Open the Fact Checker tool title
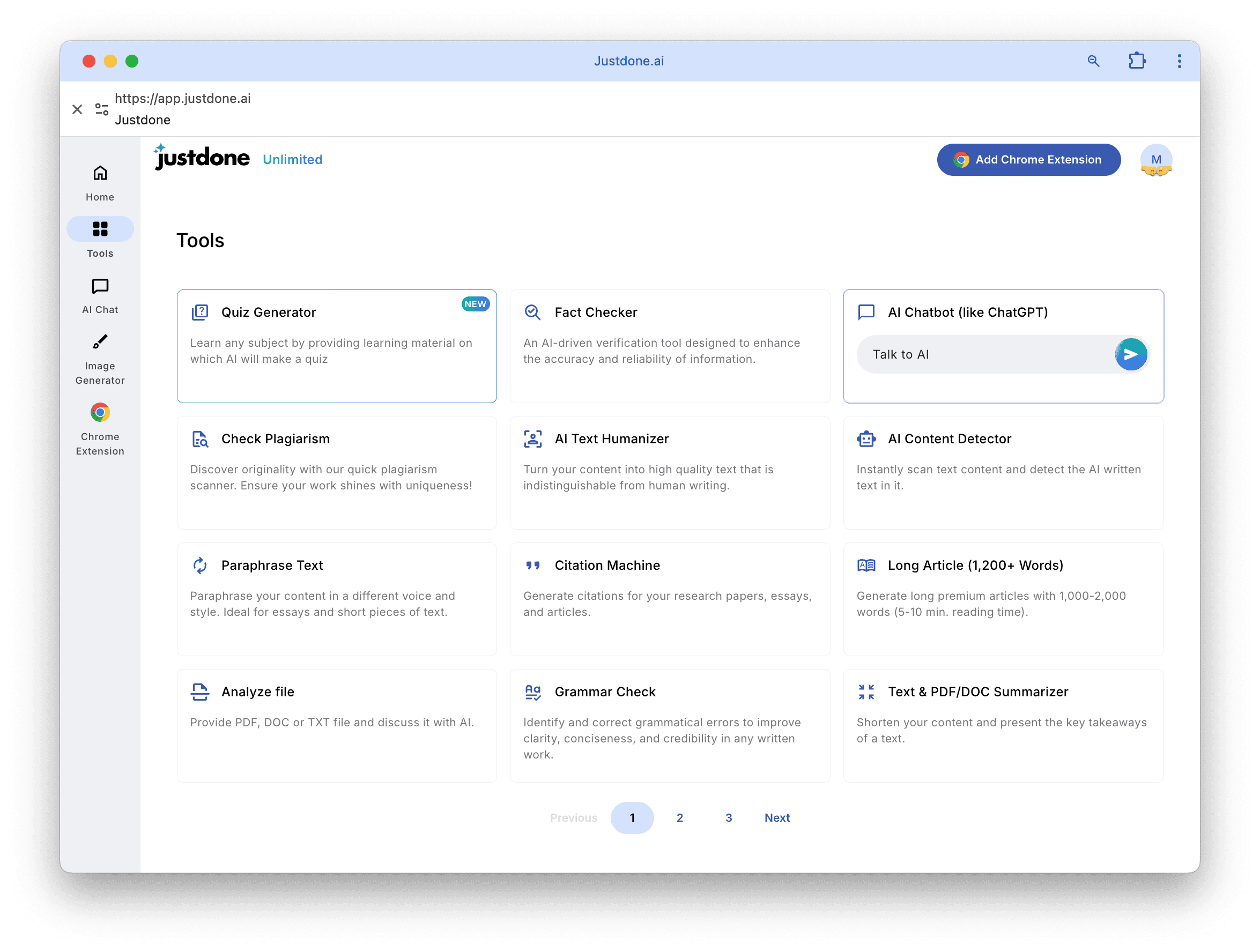The width and height of the screenshot is (1260, 952). pos(596,312)
